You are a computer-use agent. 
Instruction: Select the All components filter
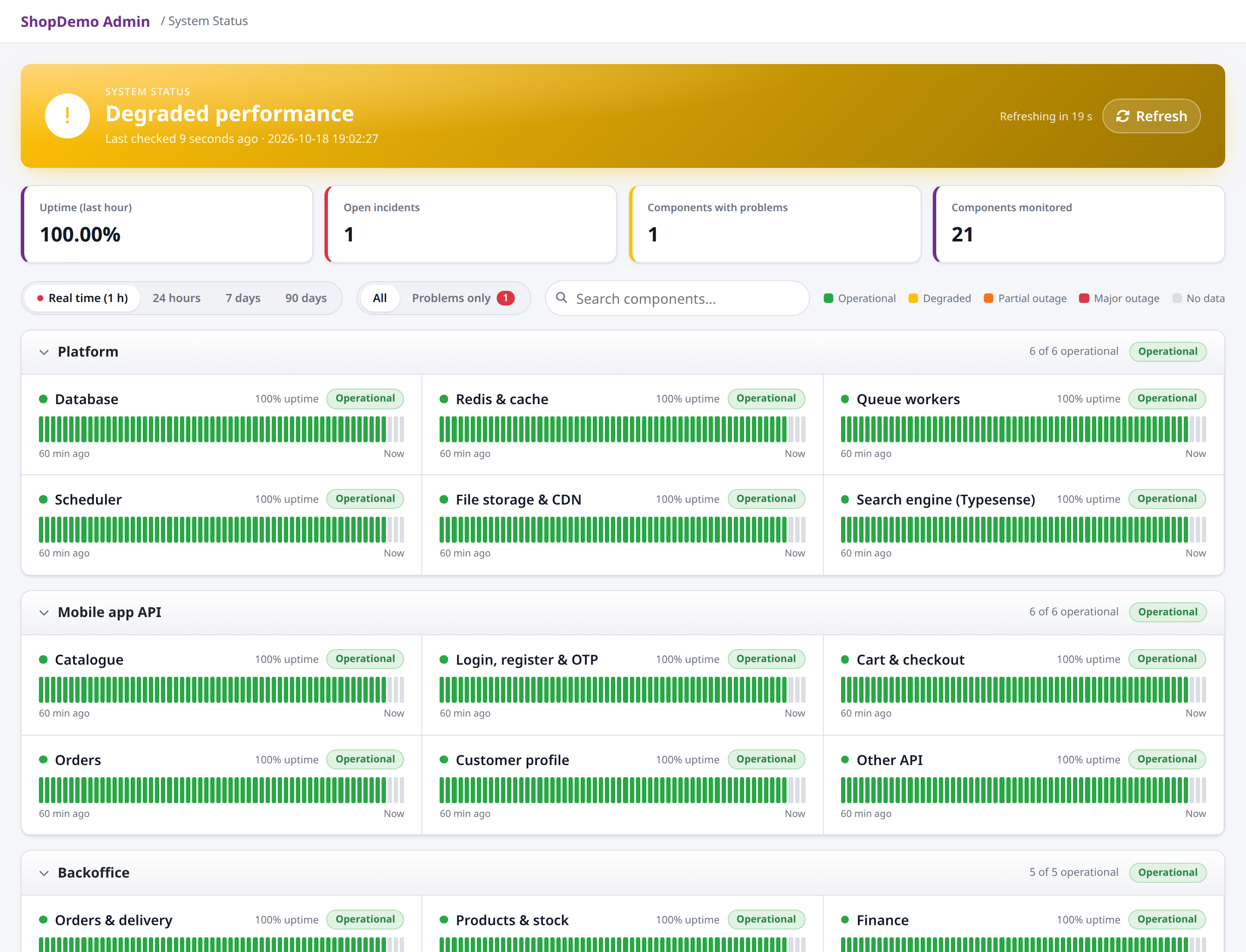pos(379,298)
